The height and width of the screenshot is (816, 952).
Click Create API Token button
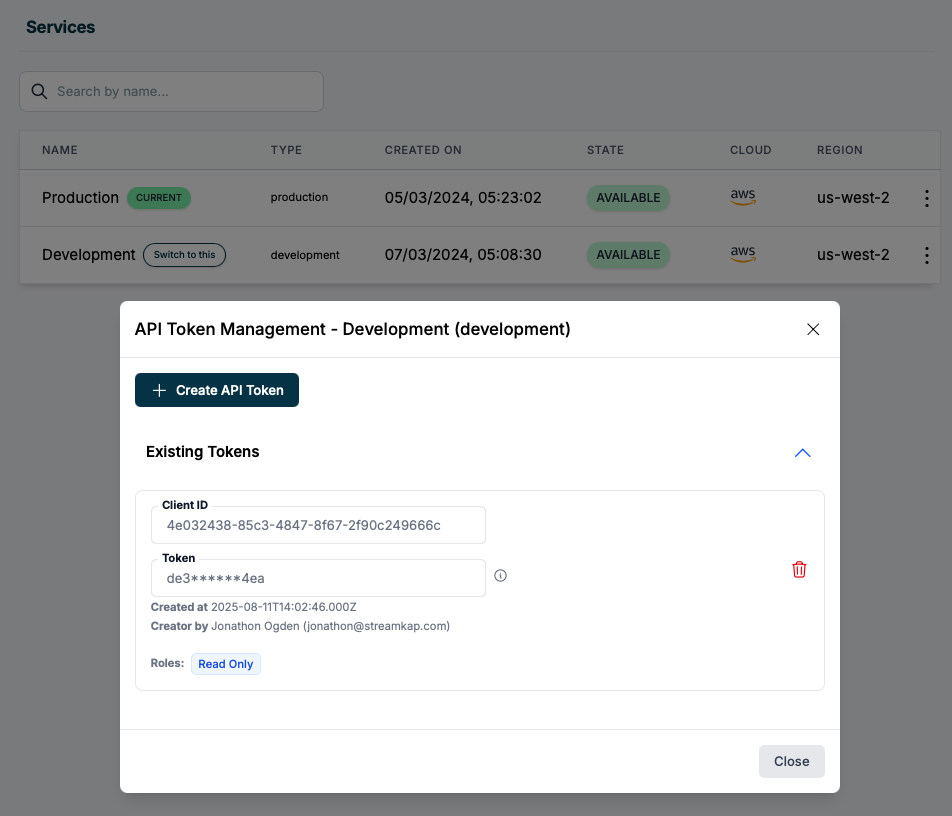point(217,390)
